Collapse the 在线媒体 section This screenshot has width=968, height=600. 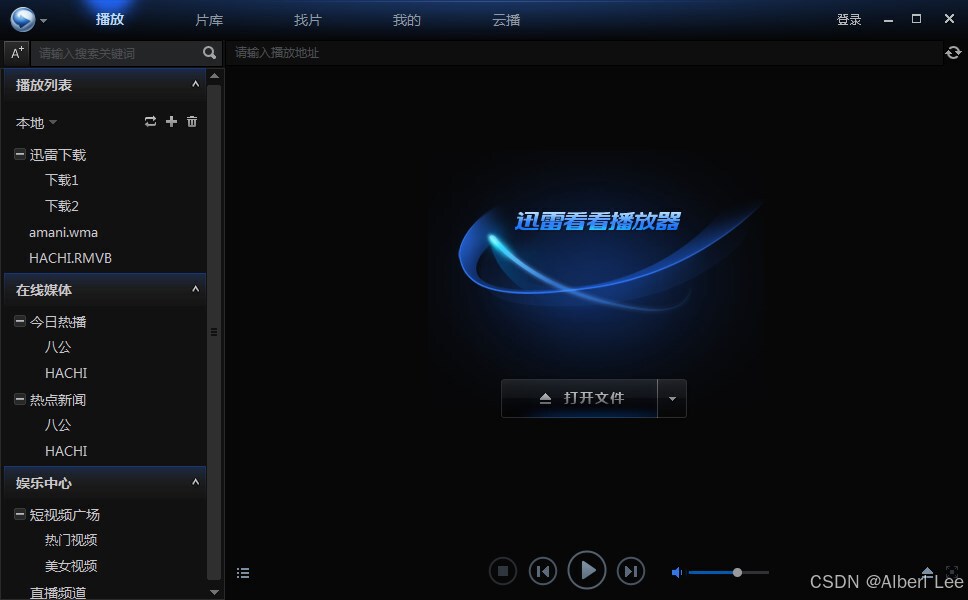click(x=195, y=289)
